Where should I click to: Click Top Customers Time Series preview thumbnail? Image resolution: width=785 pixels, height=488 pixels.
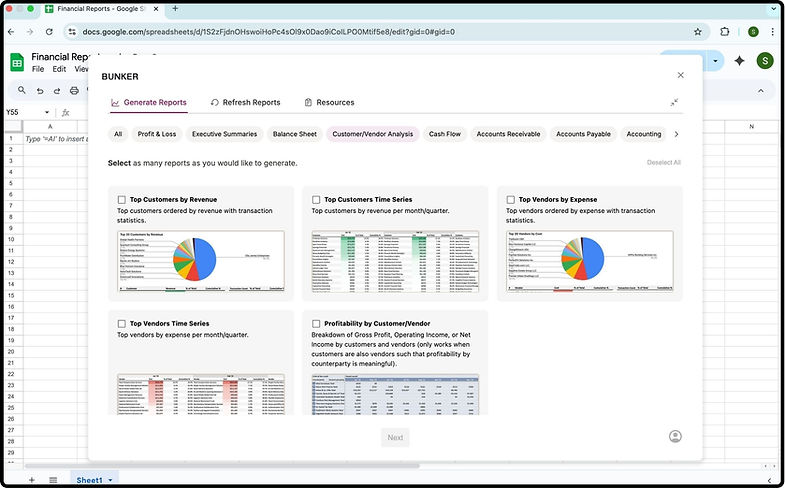tap(395, 261)
